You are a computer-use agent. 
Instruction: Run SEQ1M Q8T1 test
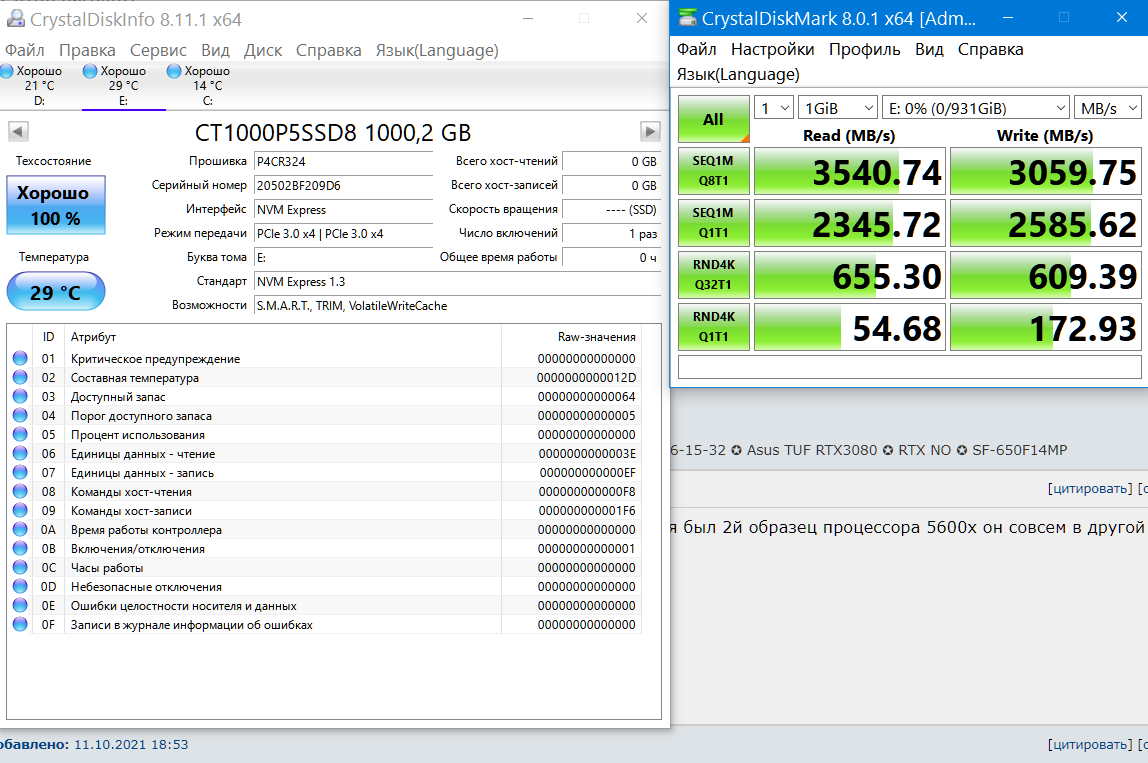coord(714,171)
